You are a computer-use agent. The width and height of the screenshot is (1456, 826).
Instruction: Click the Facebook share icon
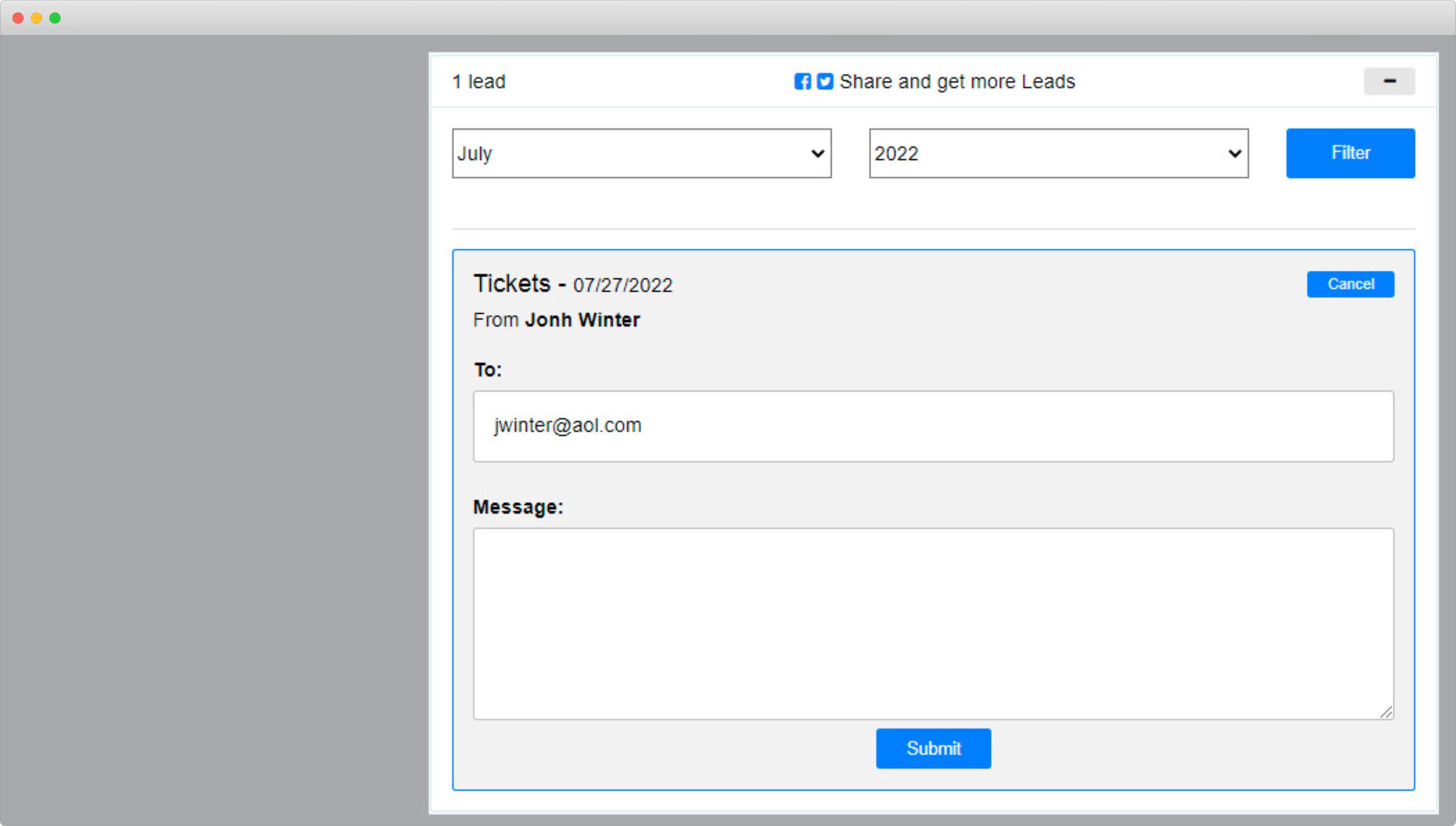coord(802,82)
